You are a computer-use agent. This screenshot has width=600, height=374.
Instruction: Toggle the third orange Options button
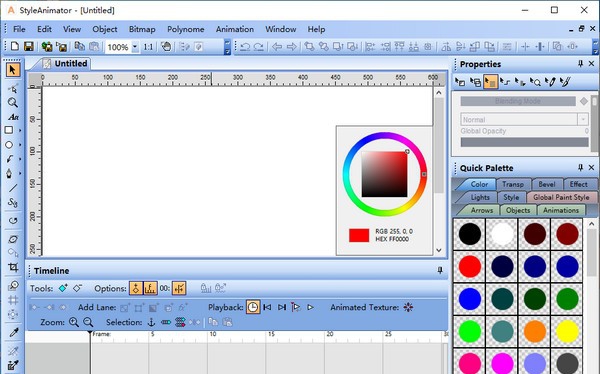(179, 288)
